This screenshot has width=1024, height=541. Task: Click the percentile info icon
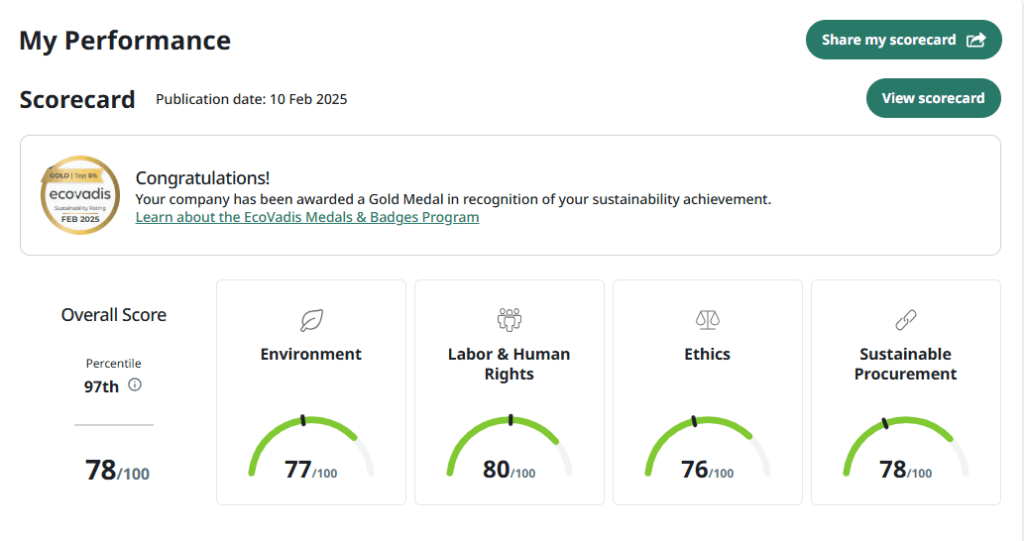135,385
